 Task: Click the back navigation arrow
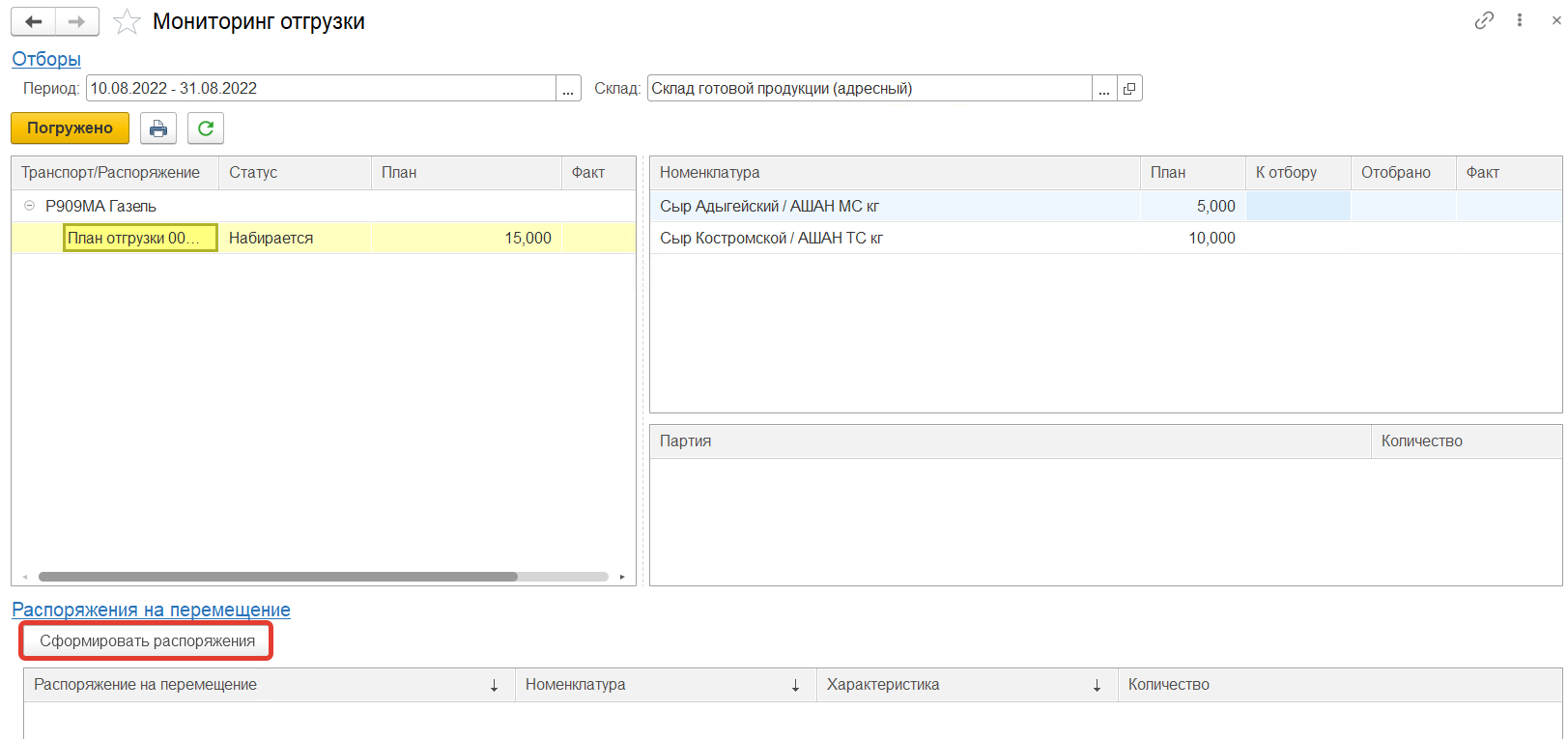point(34,21)
